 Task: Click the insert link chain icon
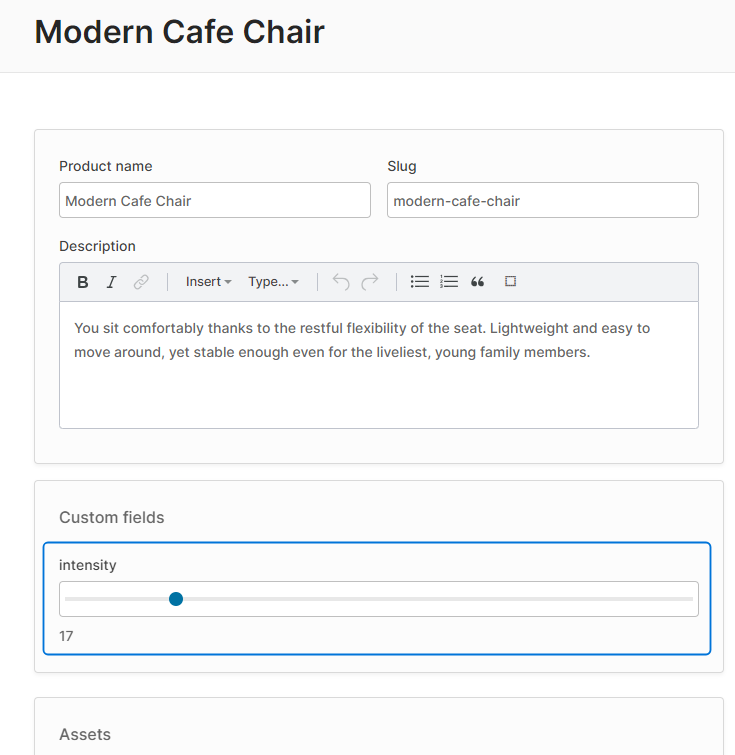coord(141,282)
